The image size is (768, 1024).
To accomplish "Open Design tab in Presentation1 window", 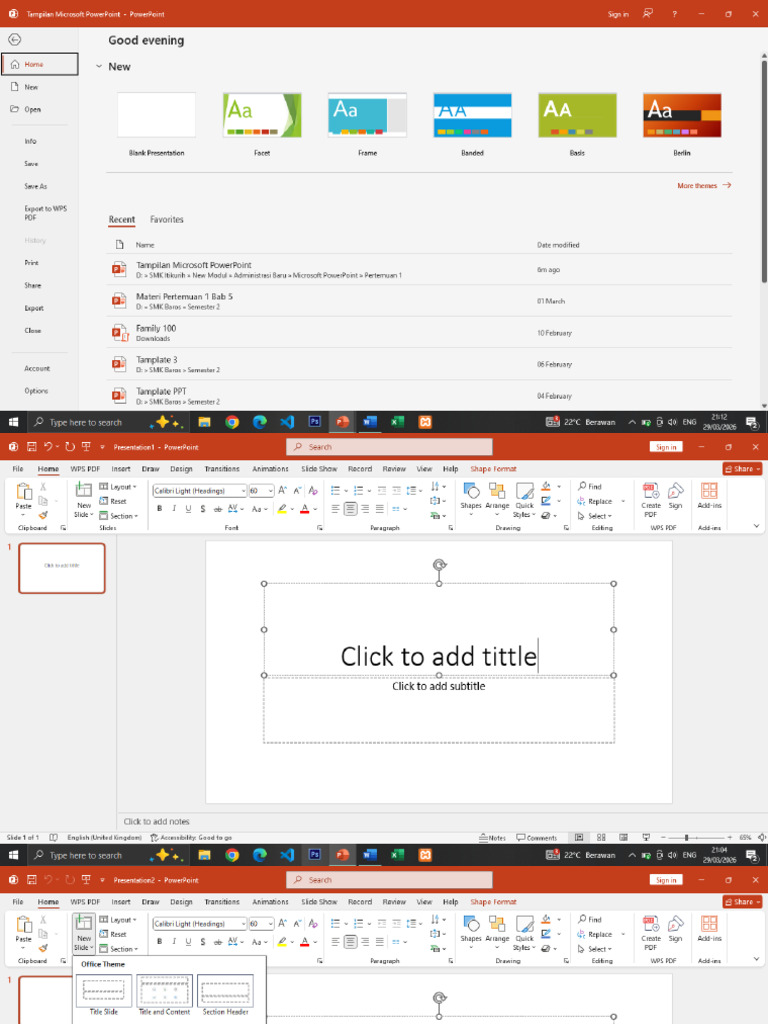I will [181, 469].
